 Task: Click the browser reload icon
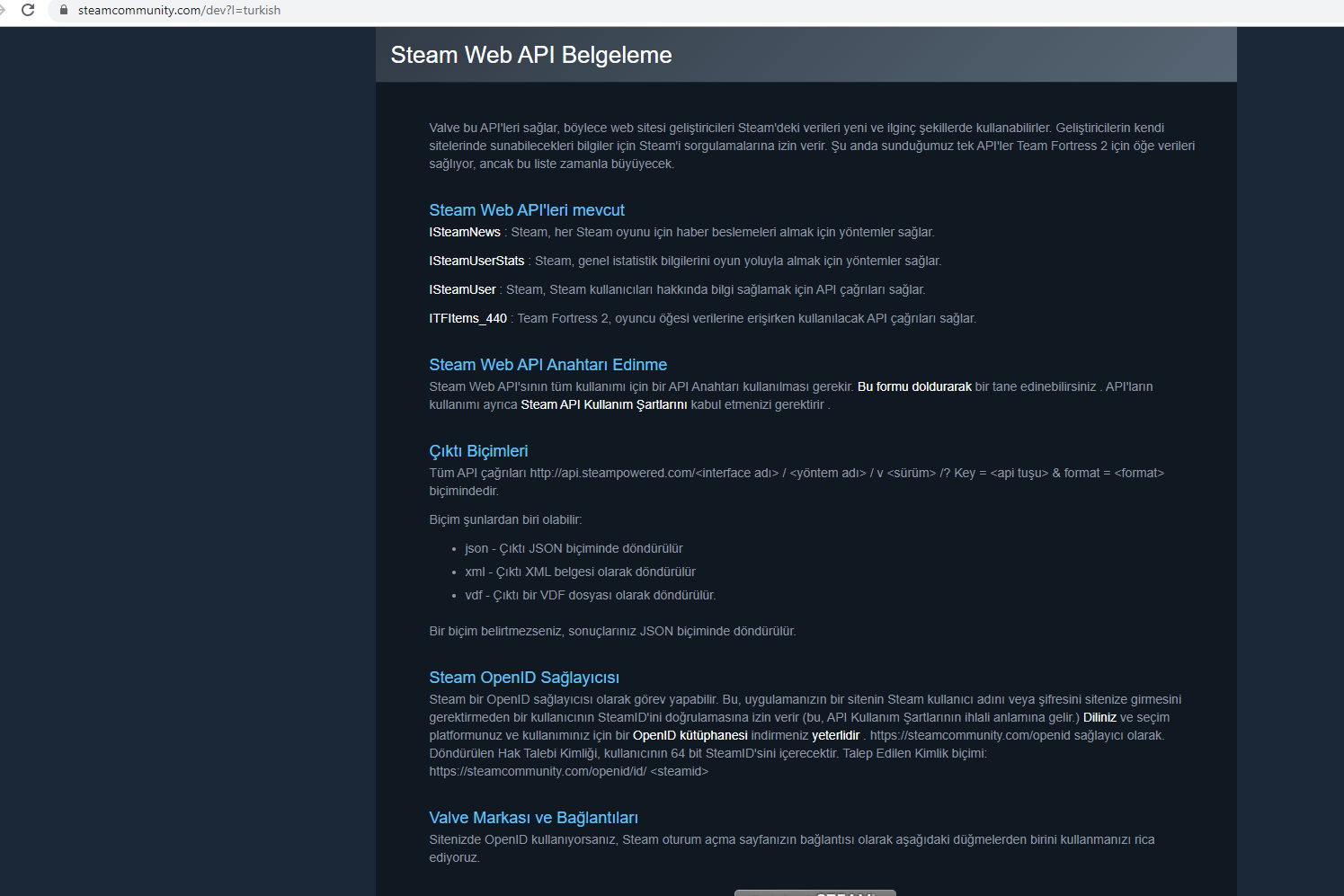click(28, 10)
